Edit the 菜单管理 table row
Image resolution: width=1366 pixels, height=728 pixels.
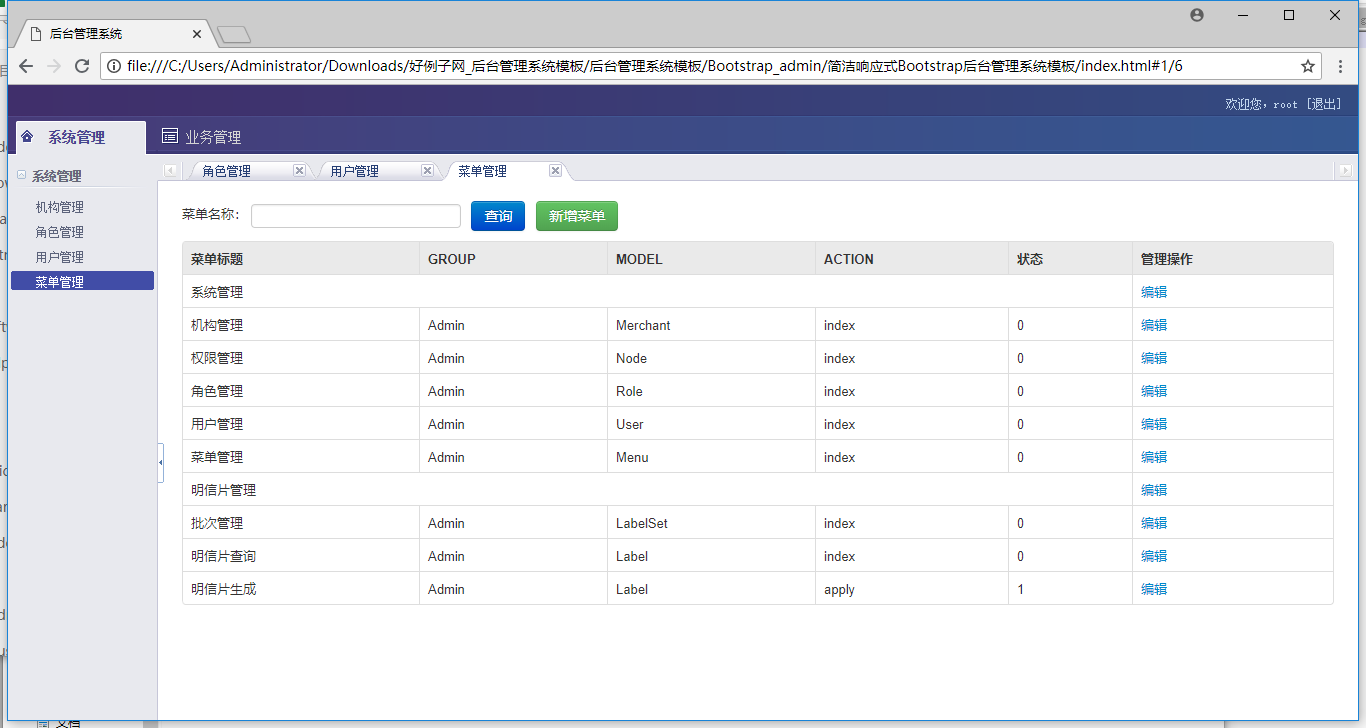click(x=1154, y=457)
